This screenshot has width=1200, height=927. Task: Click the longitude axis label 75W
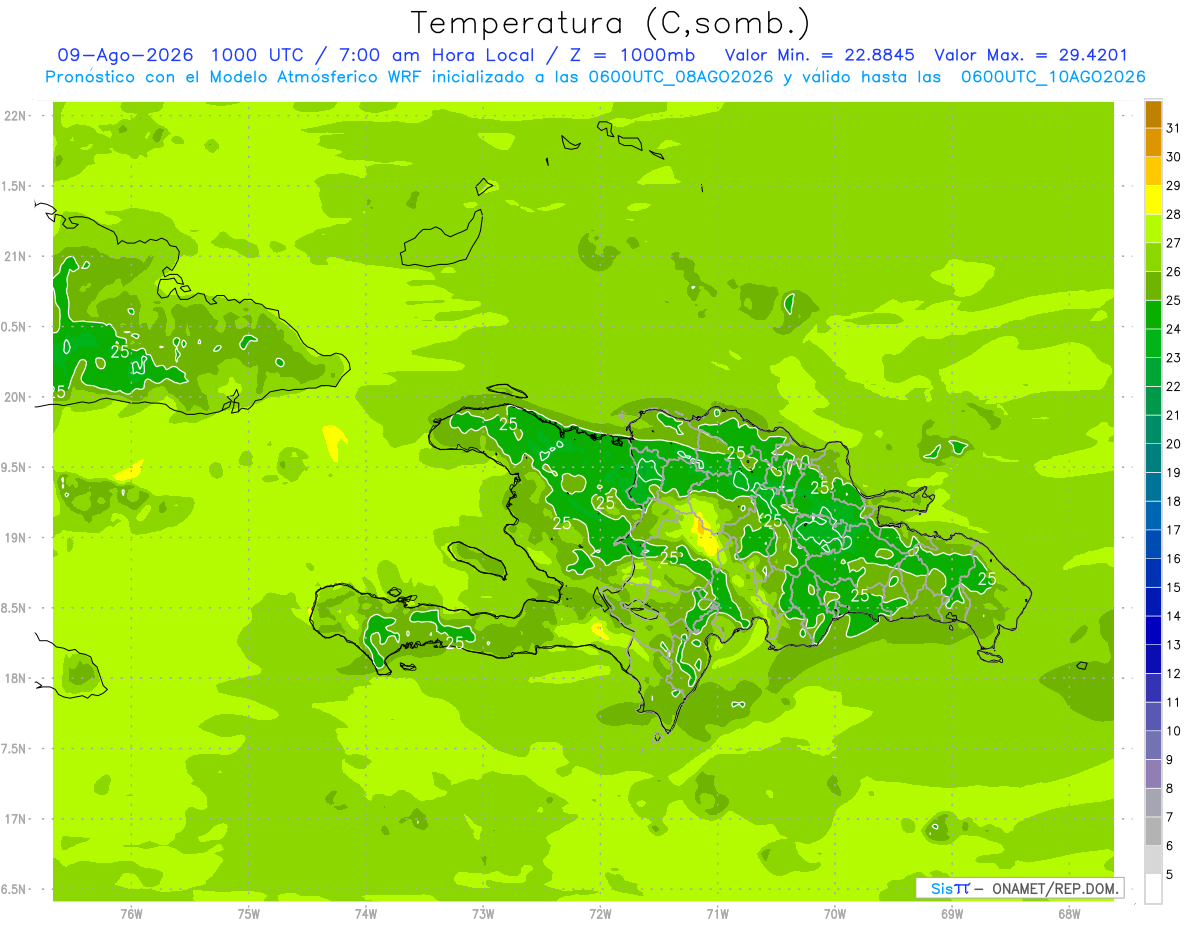pos(249,914)
